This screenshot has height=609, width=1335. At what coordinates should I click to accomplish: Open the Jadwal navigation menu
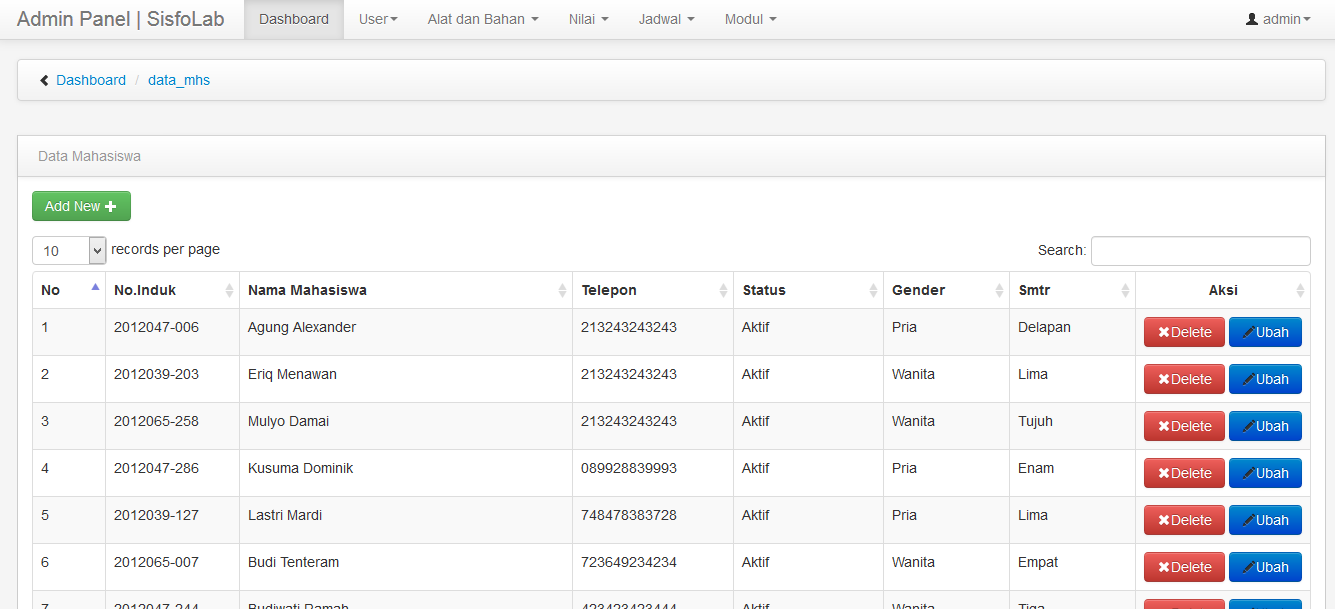pos(666,20)
